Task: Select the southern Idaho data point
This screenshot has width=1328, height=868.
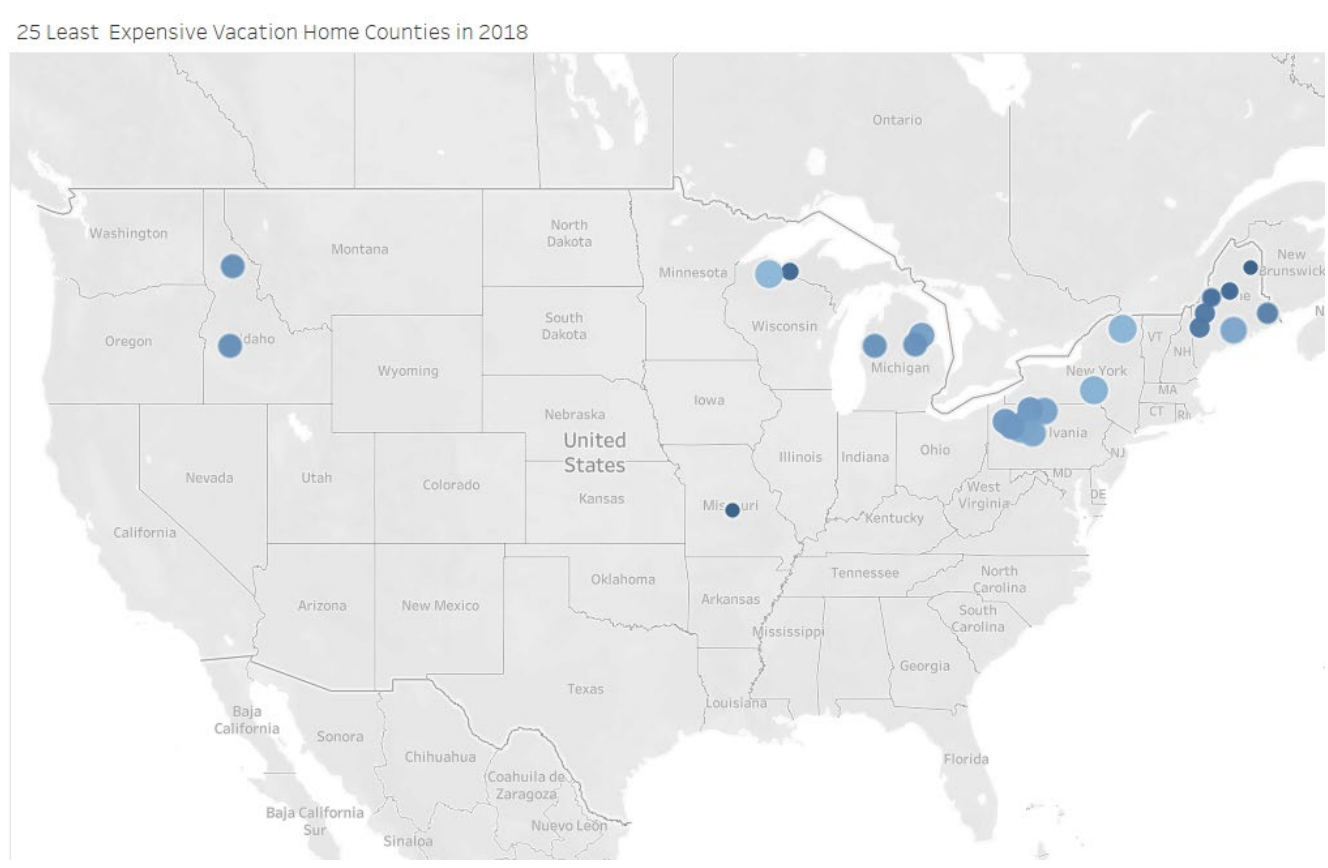Action: click(230, 346)
